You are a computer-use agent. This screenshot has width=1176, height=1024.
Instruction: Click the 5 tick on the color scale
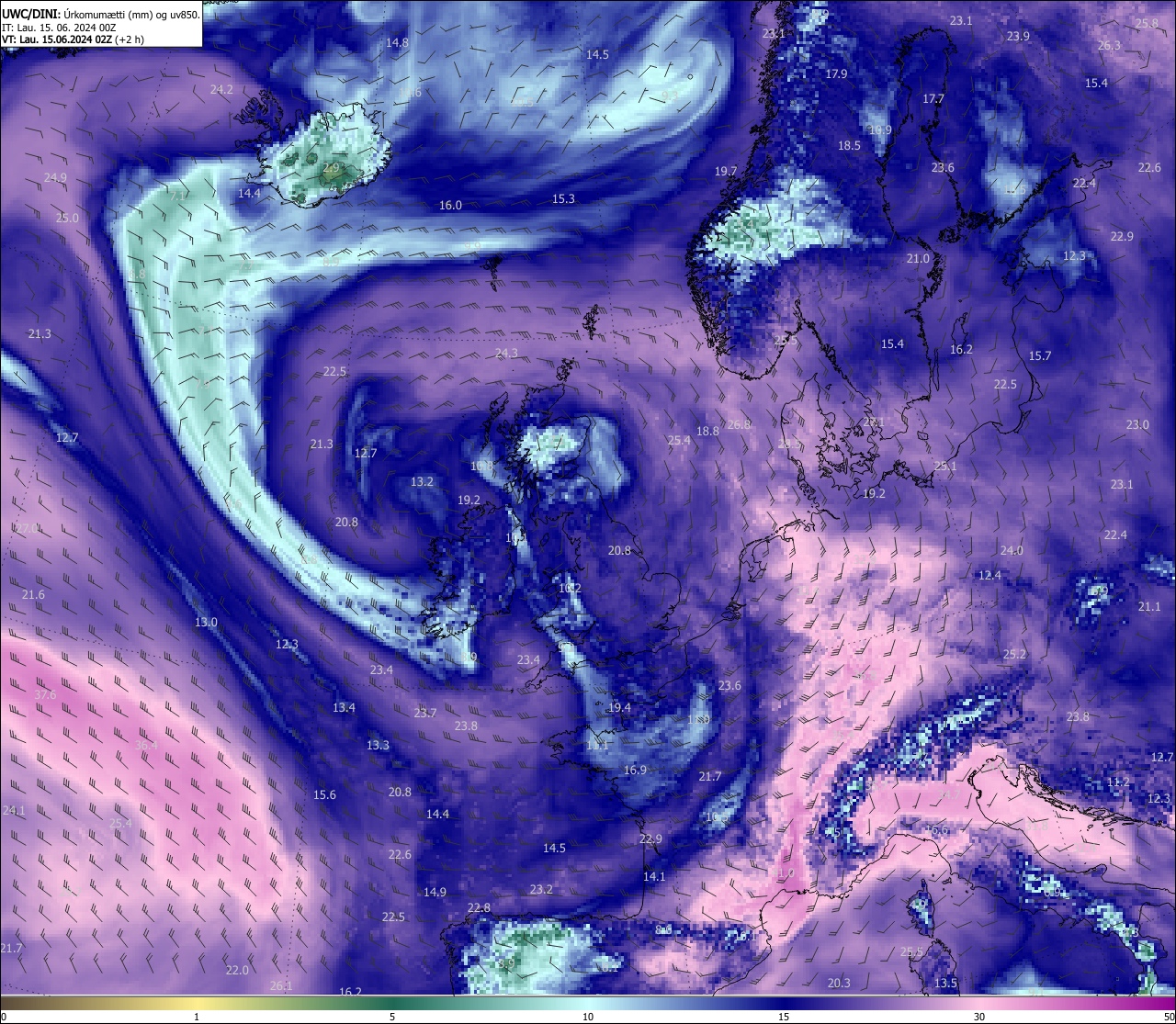tap(392, 1017)
